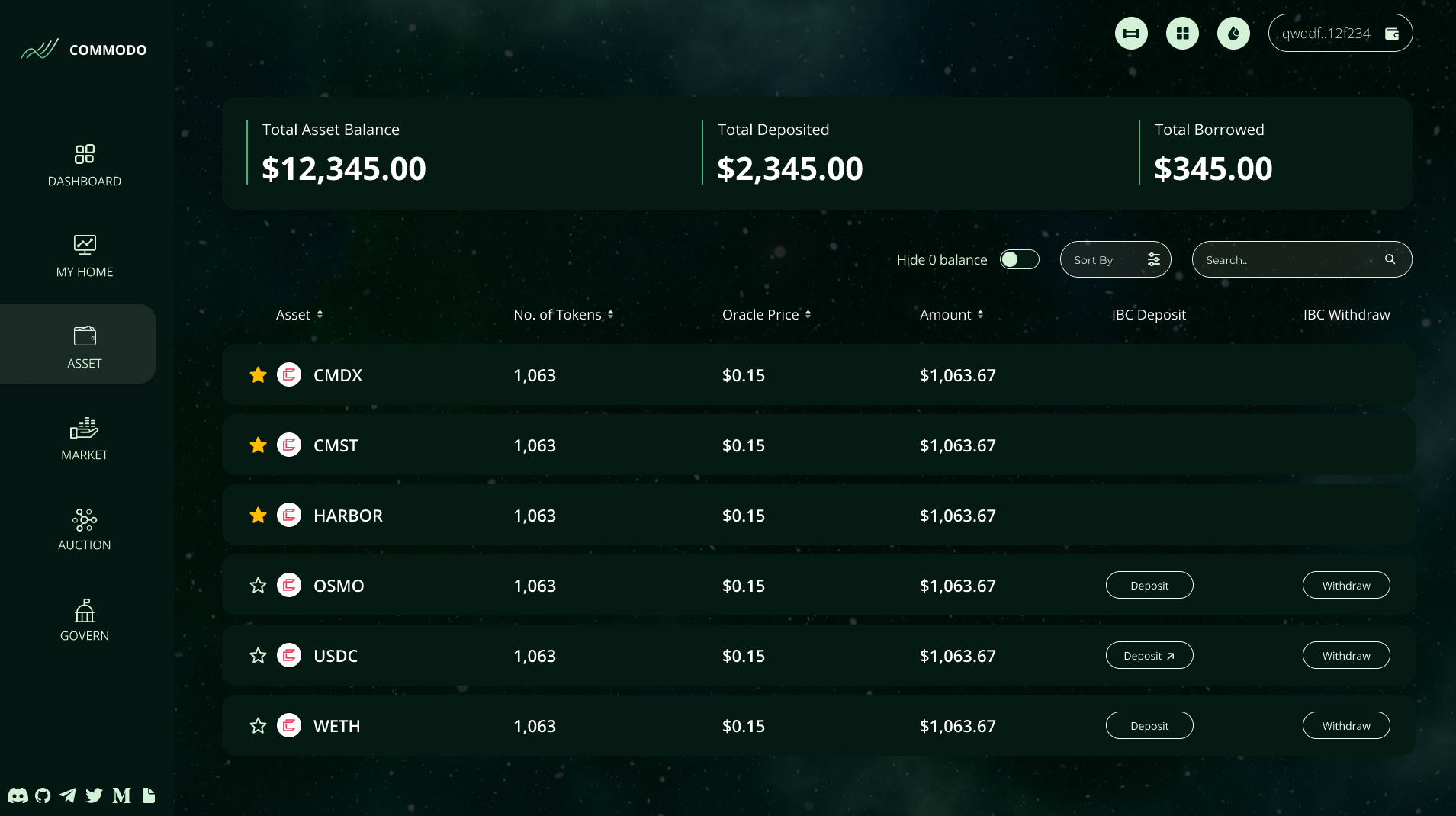Click the Telegram icon
This screenshot has width=1456, height=816.
pyautogui.click(x=68, y=795)
